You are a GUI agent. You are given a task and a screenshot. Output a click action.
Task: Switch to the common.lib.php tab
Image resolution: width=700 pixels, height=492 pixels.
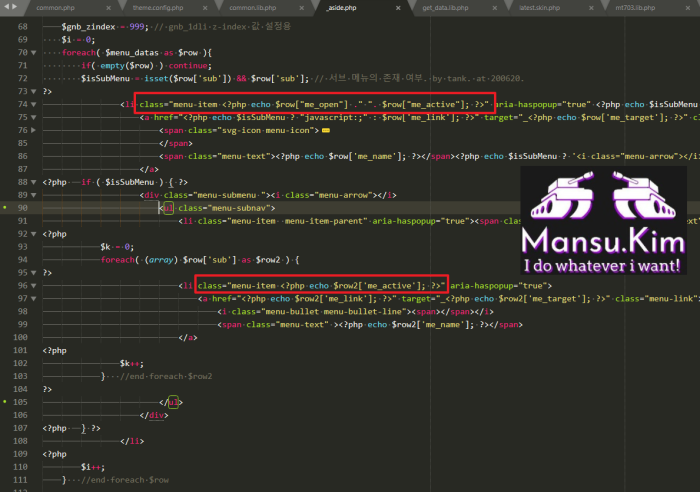252,8
